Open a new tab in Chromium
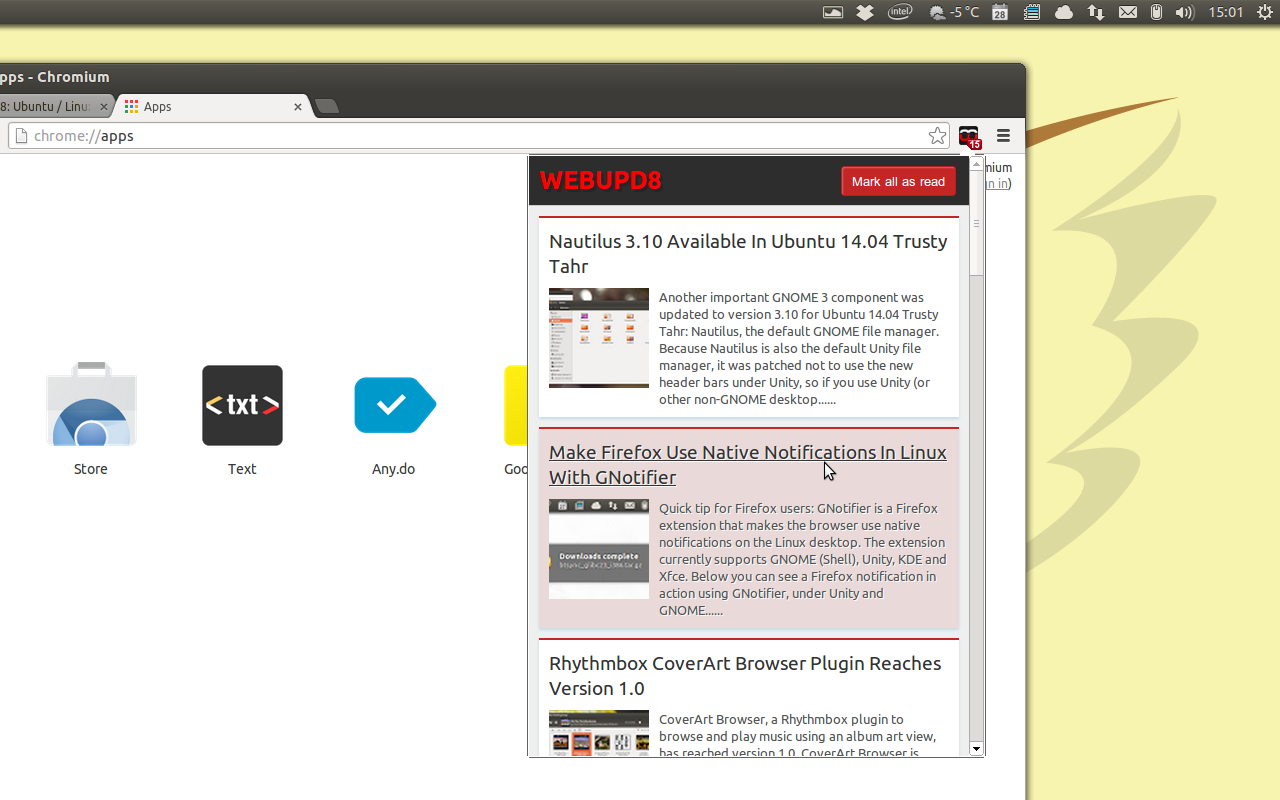The height and width of the screenshot is (800, 1280). click(327, 106)
